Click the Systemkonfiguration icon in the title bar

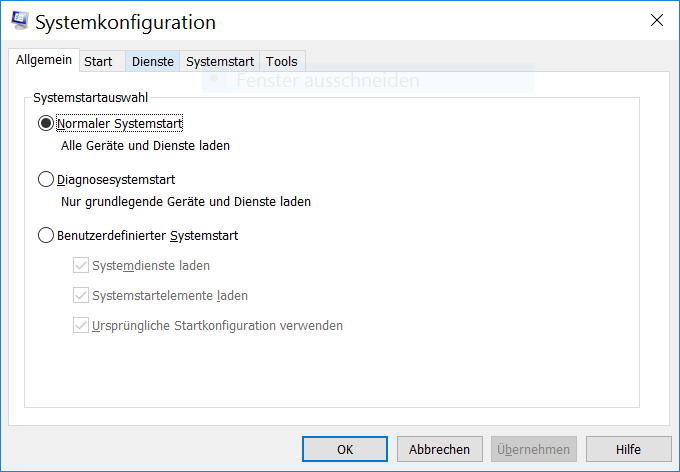pyautogui.click(x=18, y=20)
